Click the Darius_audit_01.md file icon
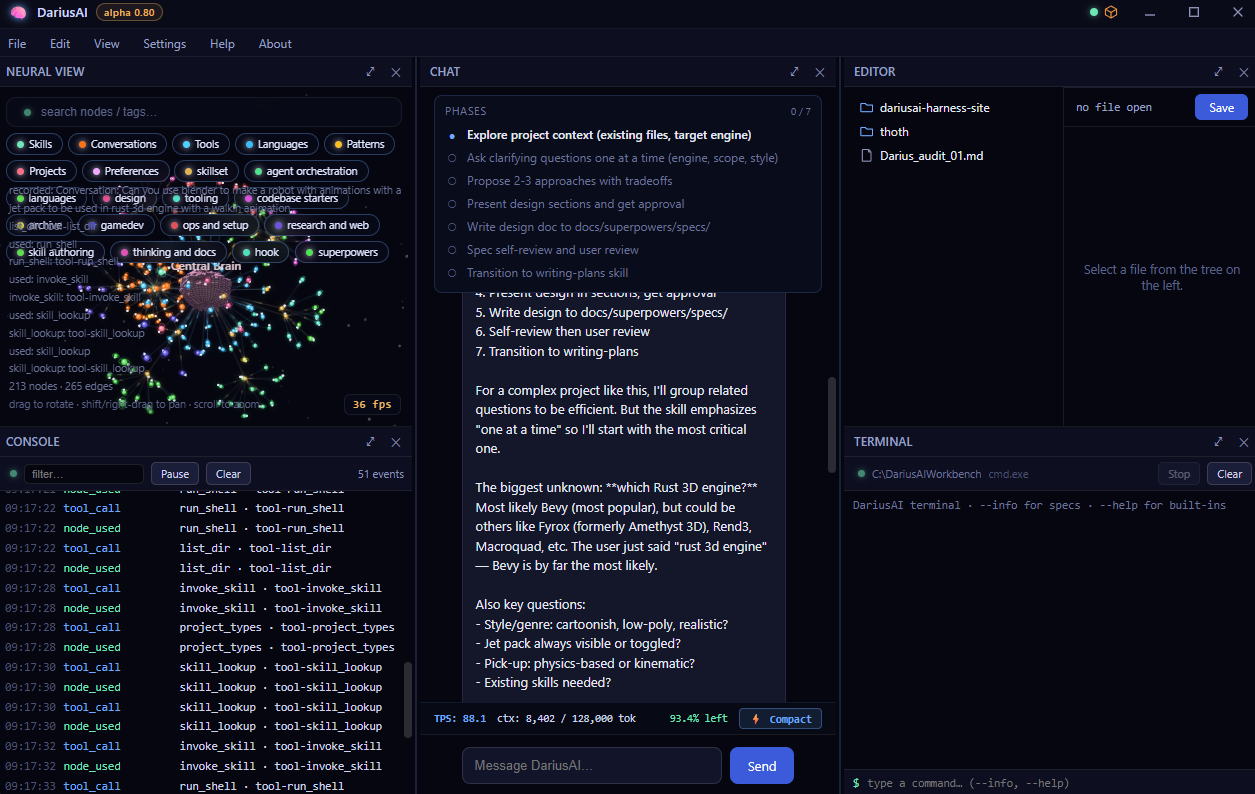This screenshot has height=794, width=1255. (867, 156)
